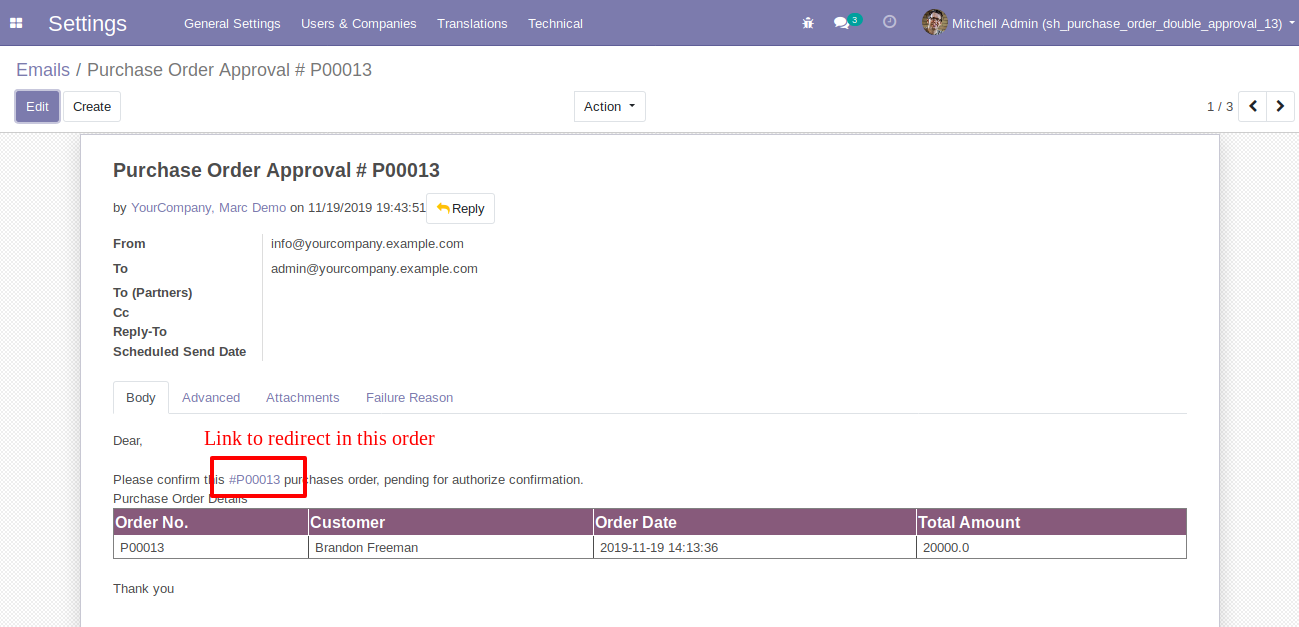Open Users & Companies menu
Screen dimensions: 1299x627
coord(359,23)
